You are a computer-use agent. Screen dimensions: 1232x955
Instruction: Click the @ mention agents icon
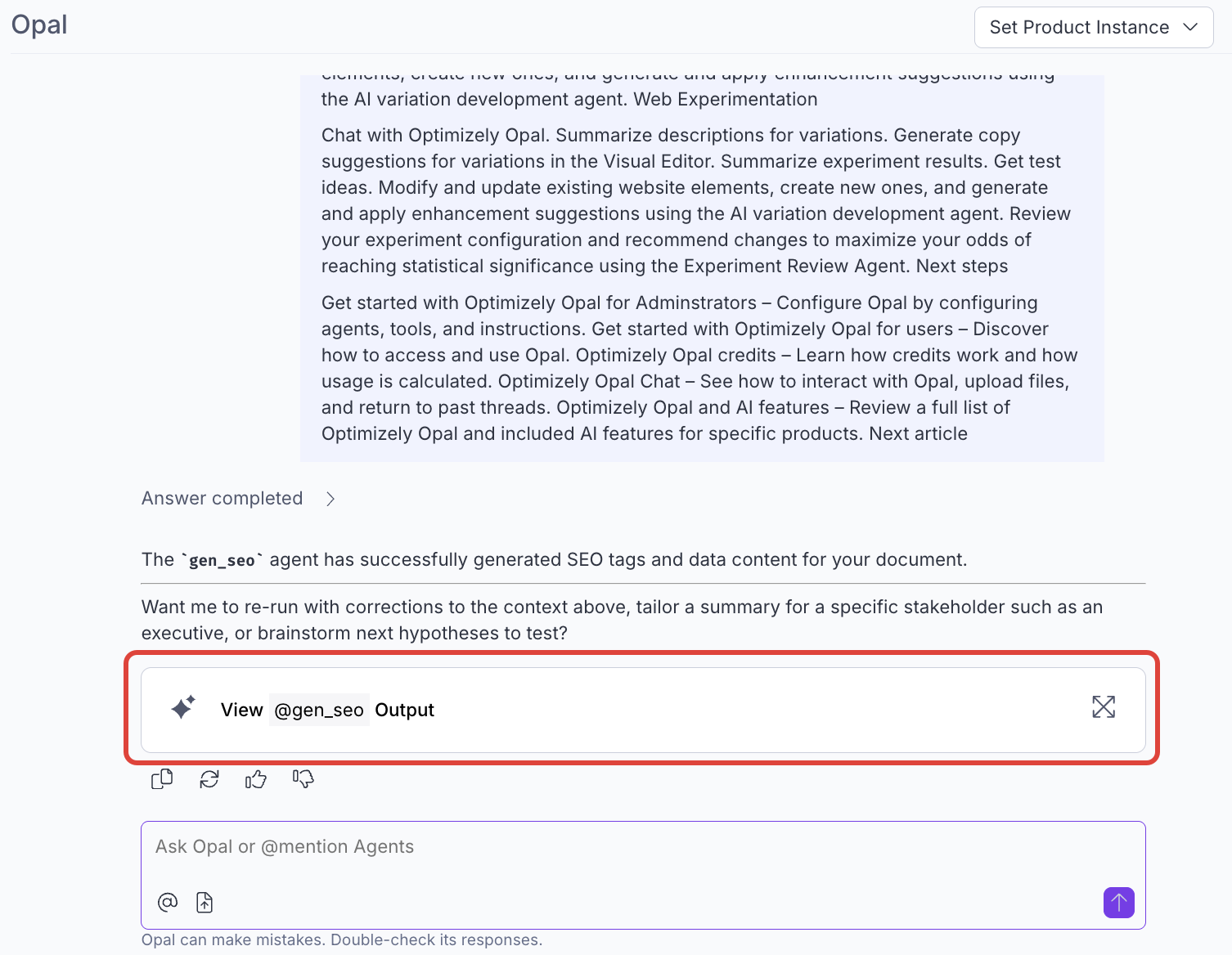coord(168,902)
